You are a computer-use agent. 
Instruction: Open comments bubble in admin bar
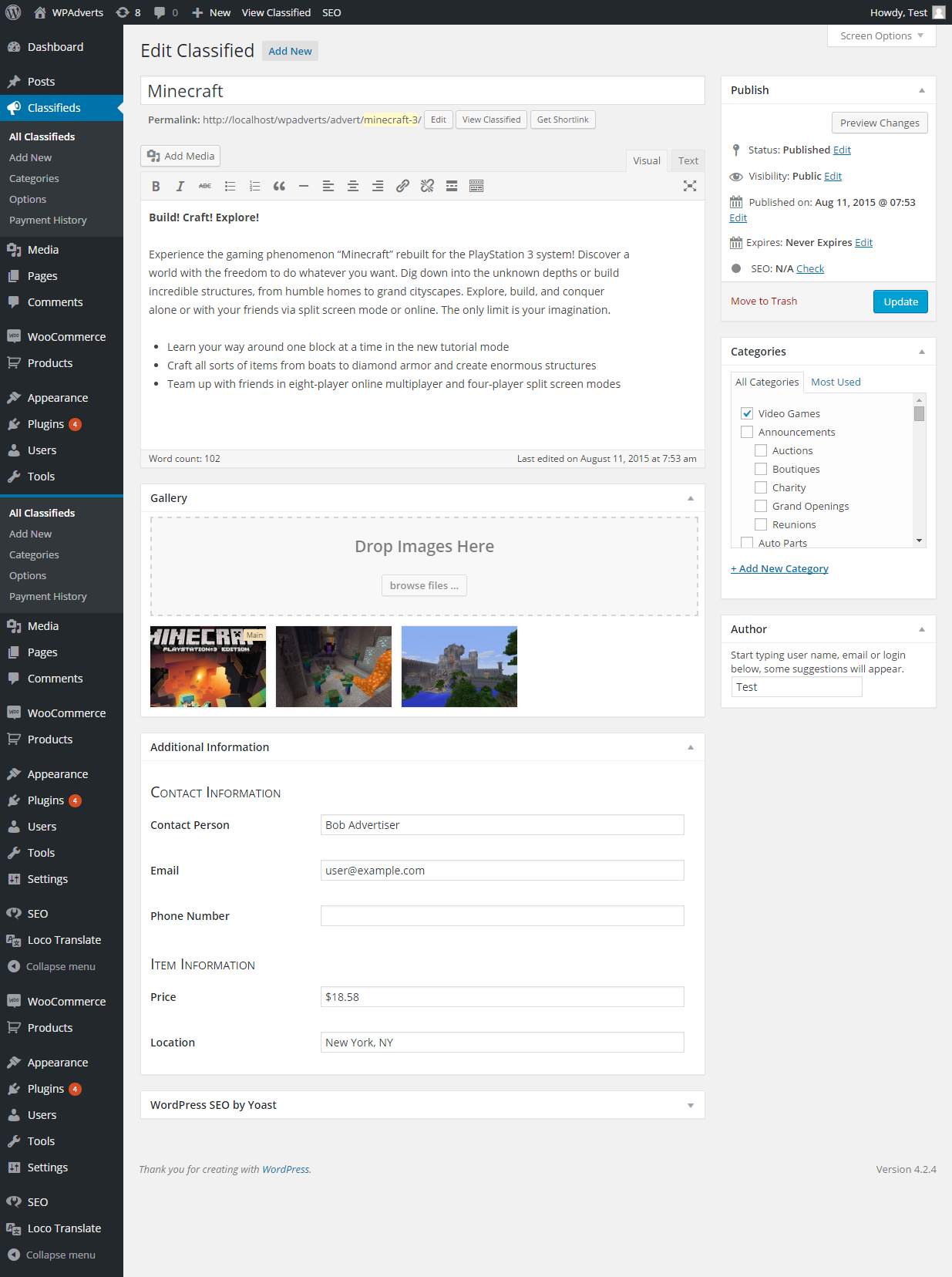pos(166,12)
